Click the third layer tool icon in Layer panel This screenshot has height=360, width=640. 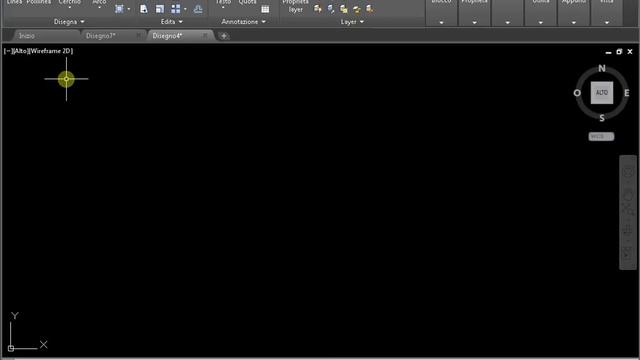pyautogui.click(x=344, y=9)
